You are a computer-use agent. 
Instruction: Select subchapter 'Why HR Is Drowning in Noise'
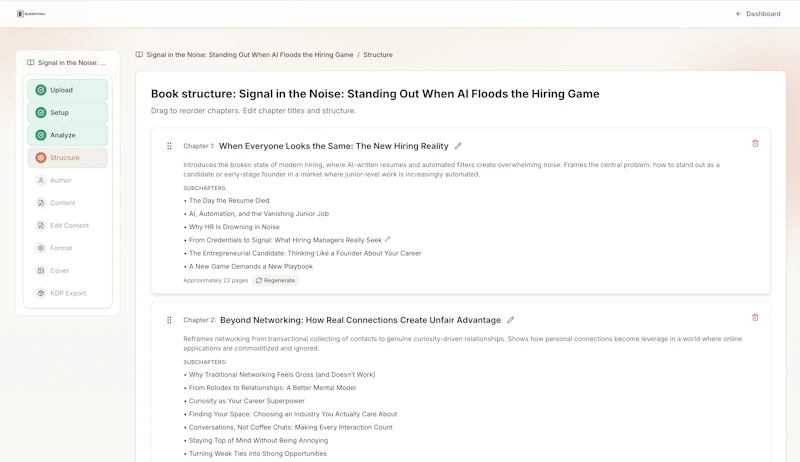[x=234, y=227]
